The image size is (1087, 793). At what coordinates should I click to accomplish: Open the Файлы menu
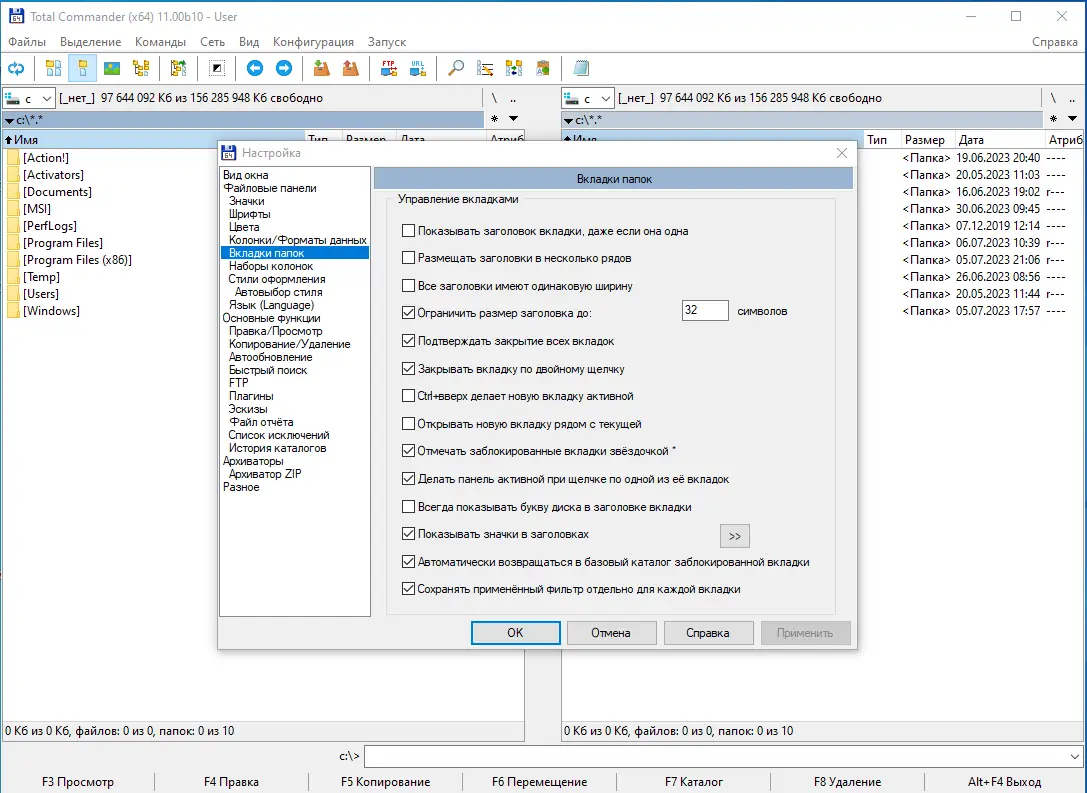[27, 42]
